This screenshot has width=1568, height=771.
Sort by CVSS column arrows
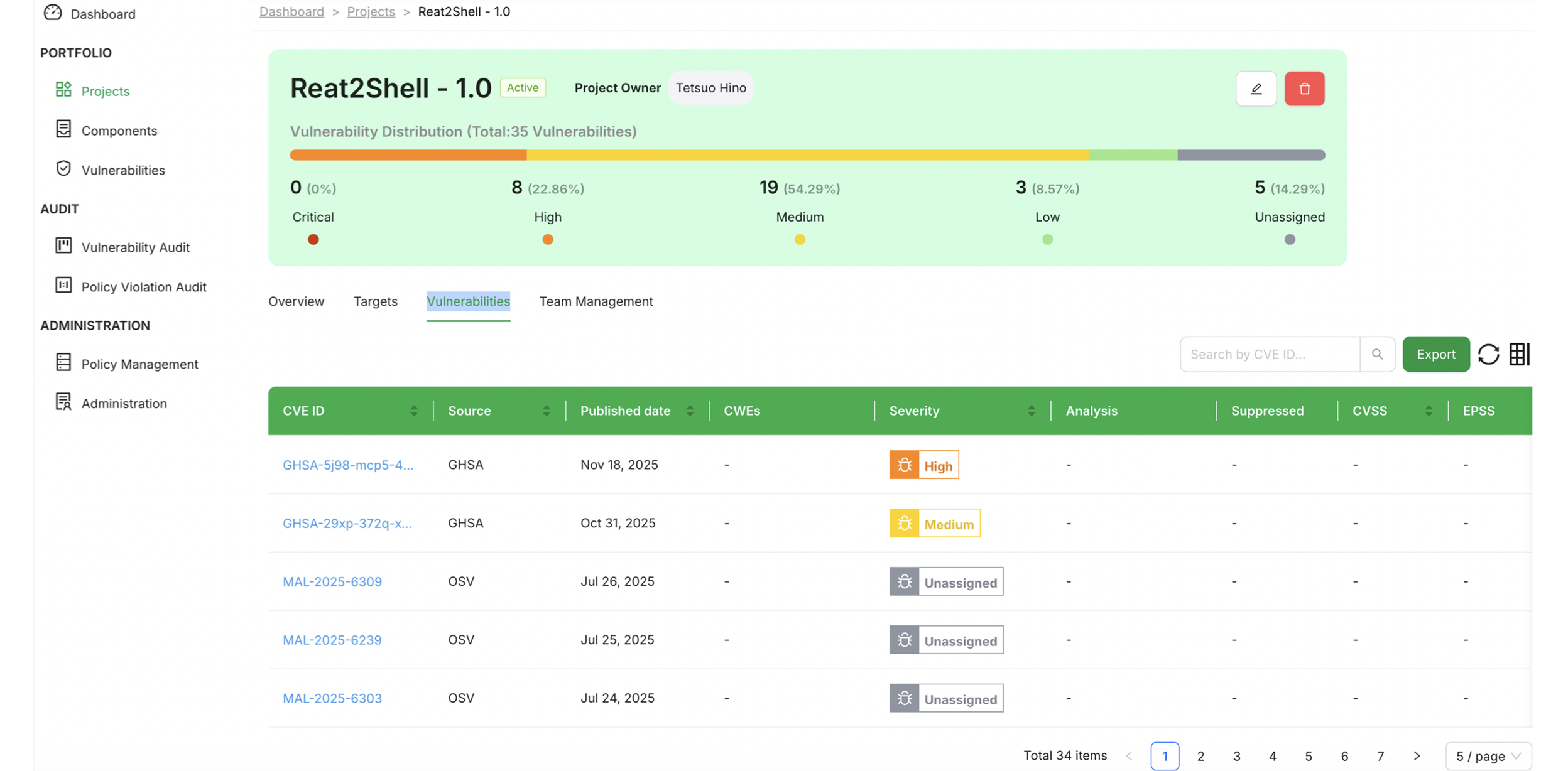[1429, 411]
